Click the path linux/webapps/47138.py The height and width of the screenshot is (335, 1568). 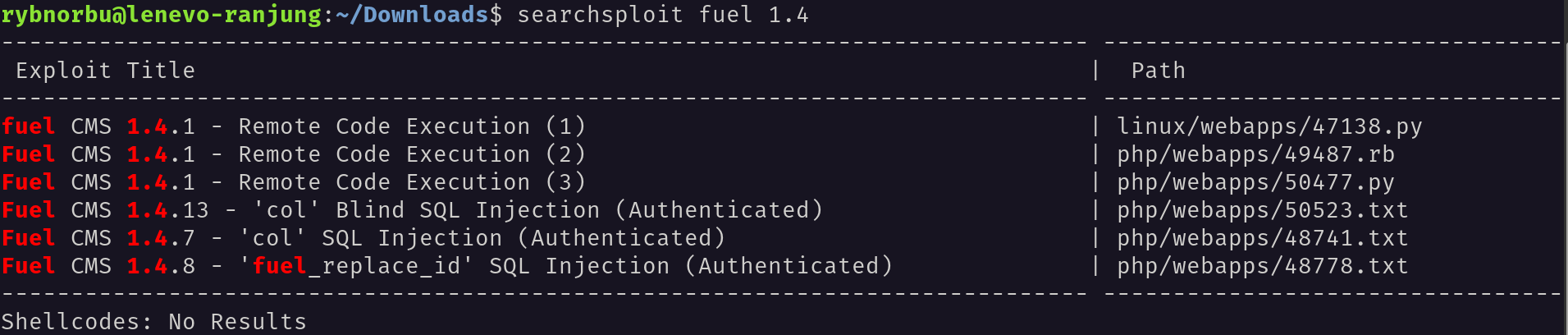(x=1269, y=126)
